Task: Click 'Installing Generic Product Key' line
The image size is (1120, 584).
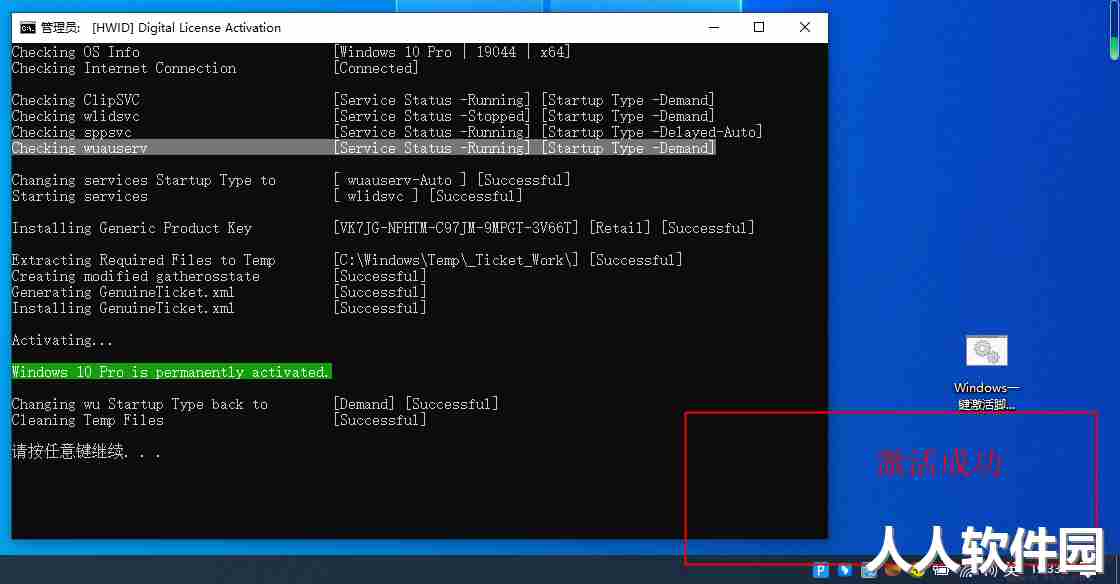Action: point(131,228)
